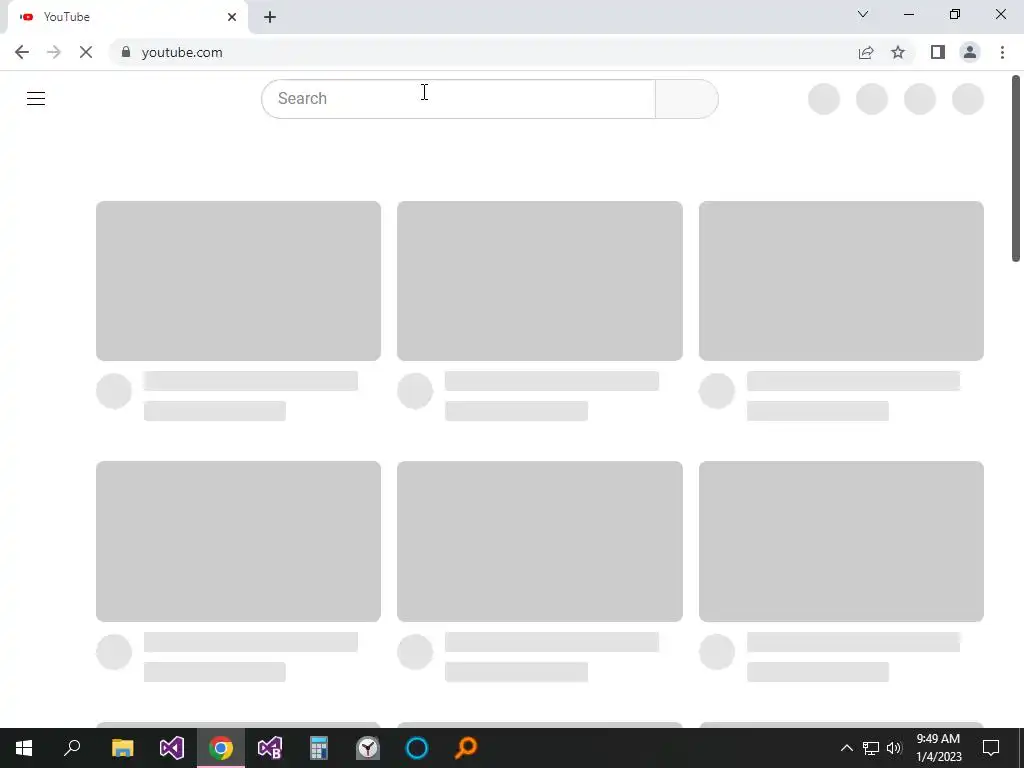The width and height of the screenshot is (1024, 768).
Task: Click the browser forward arrow
Action: click(x=54, y=52)
